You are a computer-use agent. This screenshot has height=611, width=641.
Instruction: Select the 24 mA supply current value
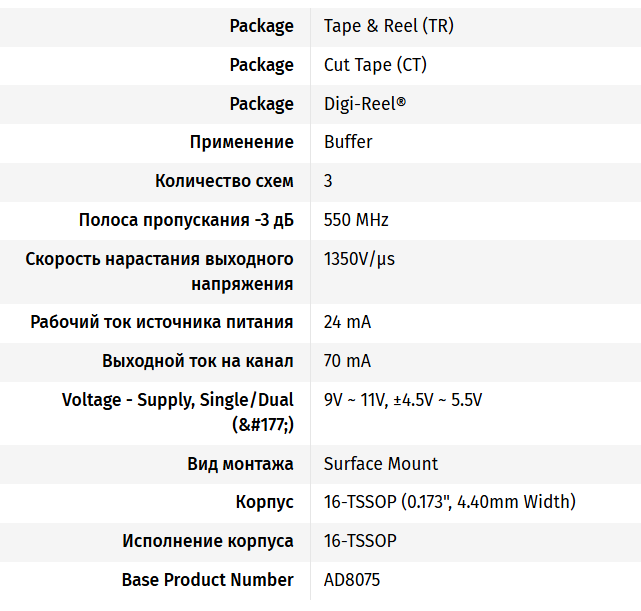click(x=347, y=322)
